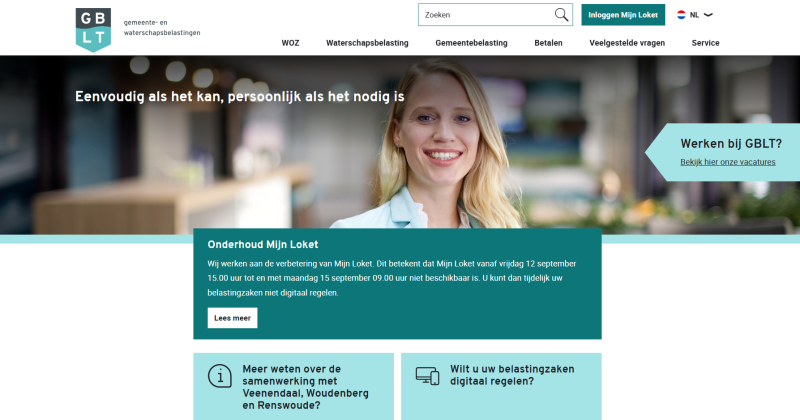The width and height of the screenshot is (800, 420).
Task: Click into the Zoeken search field
Action: 487,15
